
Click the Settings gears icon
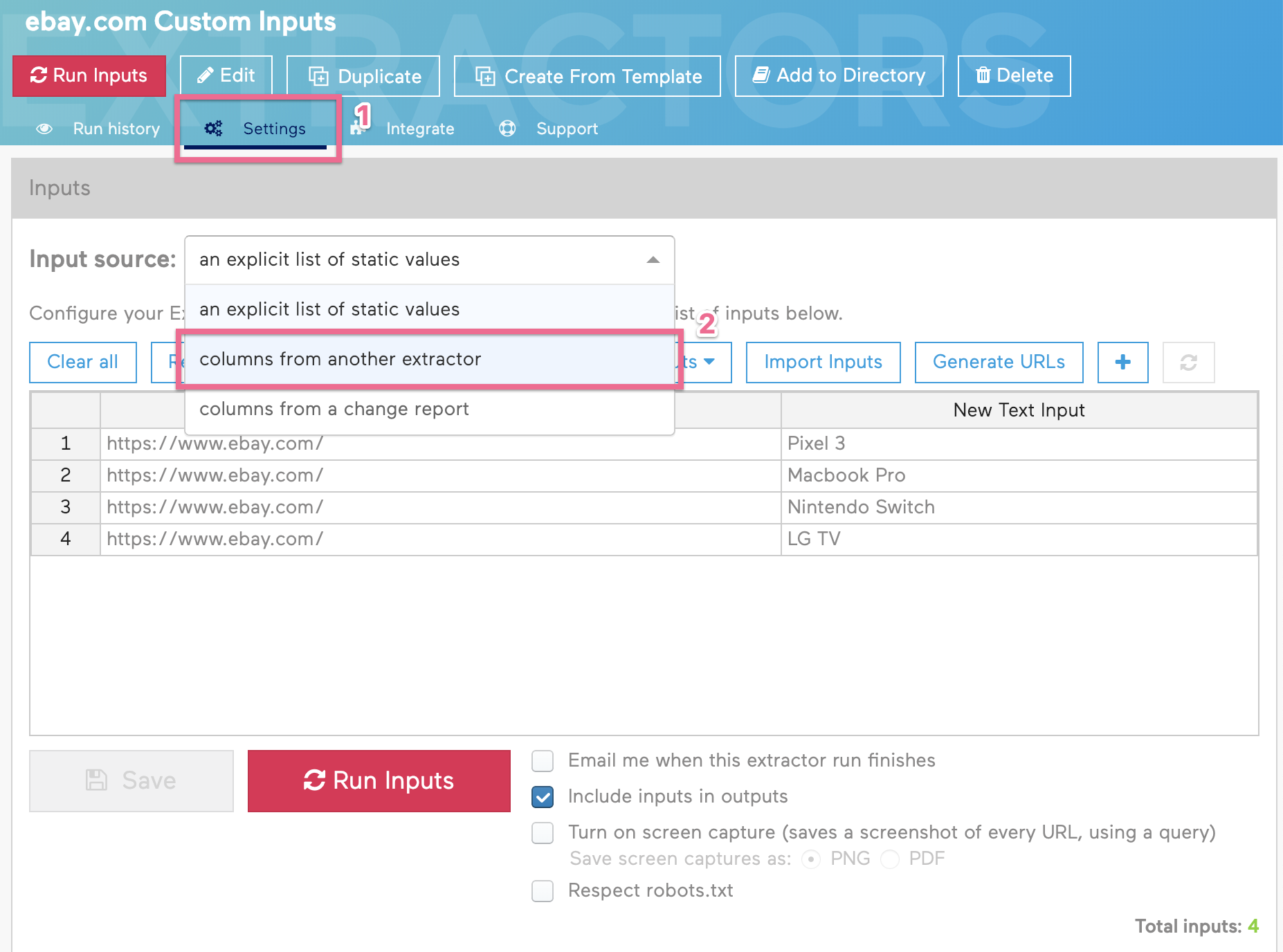pyautogui.click(x=212, y=128)
